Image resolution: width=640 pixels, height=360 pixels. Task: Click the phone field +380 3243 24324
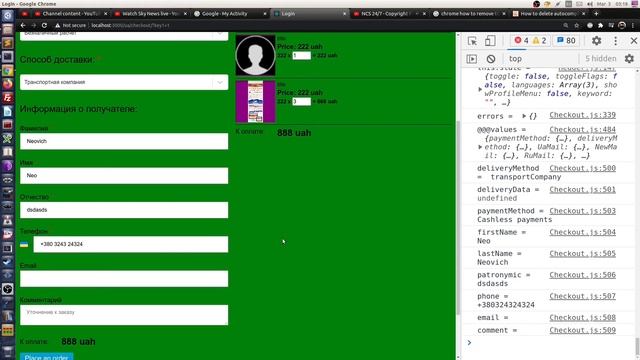(131, 244)
